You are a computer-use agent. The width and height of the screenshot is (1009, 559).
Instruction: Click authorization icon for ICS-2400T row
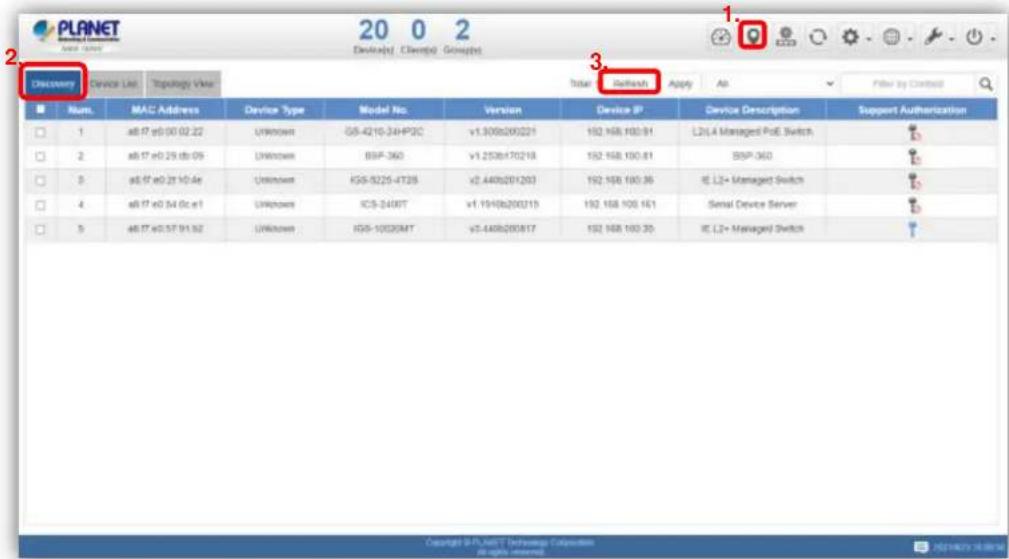[914, 206]
